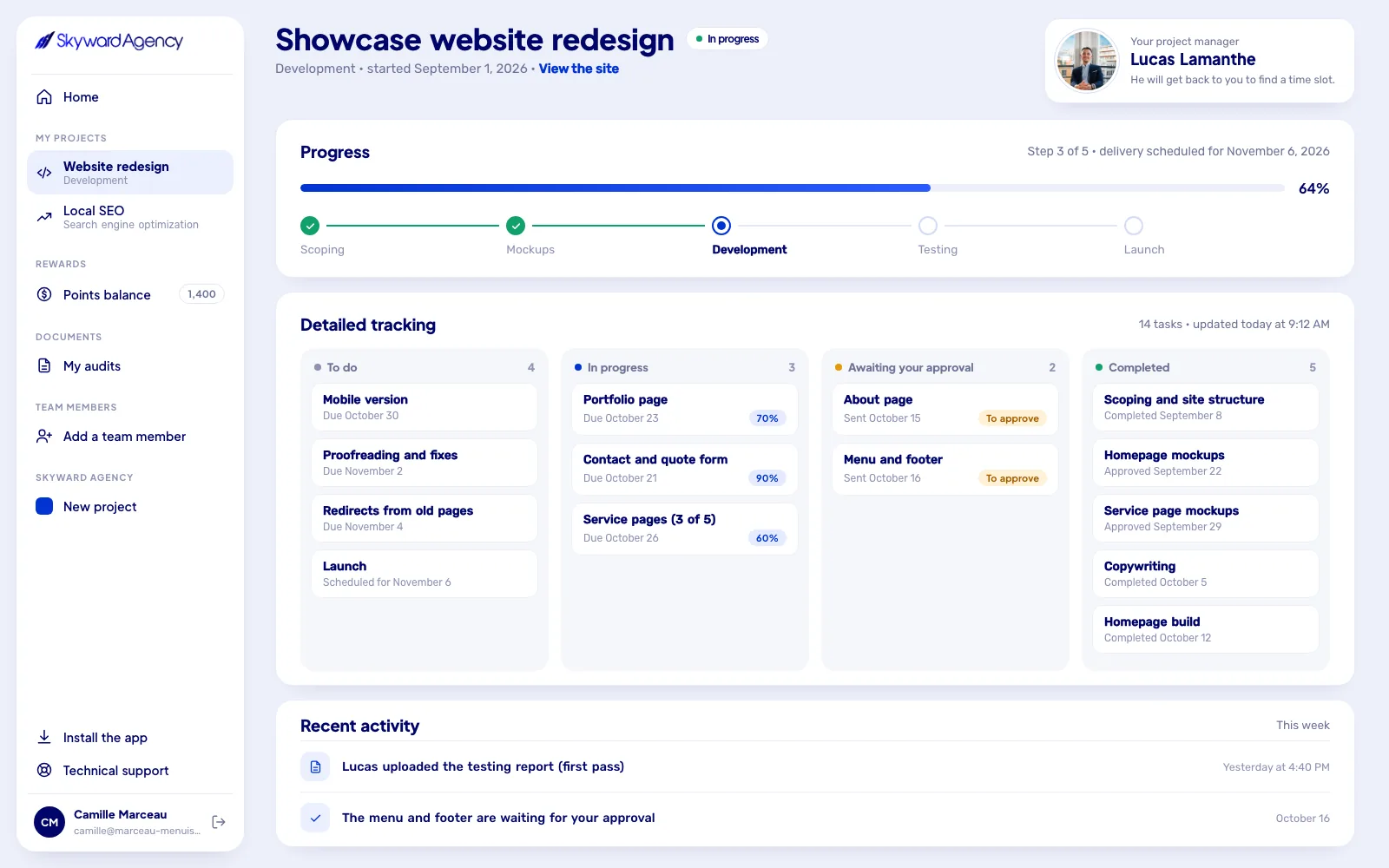Image resolution: width=1389 pixels, height=868 pixels.
Task: Open the Launch task card
Action: [x=425, y=574]
